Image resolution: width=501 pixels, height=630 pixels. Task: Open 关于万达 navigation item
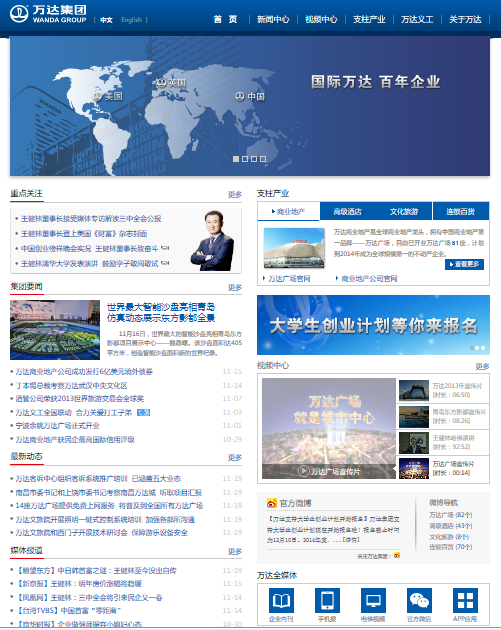(465, 19)
